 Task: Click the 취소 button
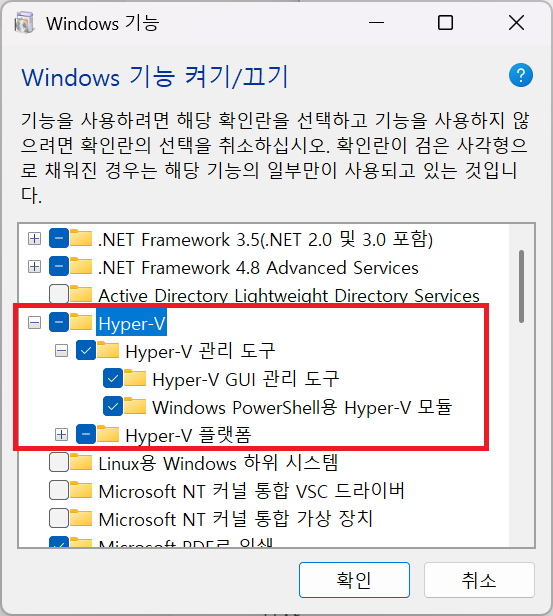[x=479, y=579]
